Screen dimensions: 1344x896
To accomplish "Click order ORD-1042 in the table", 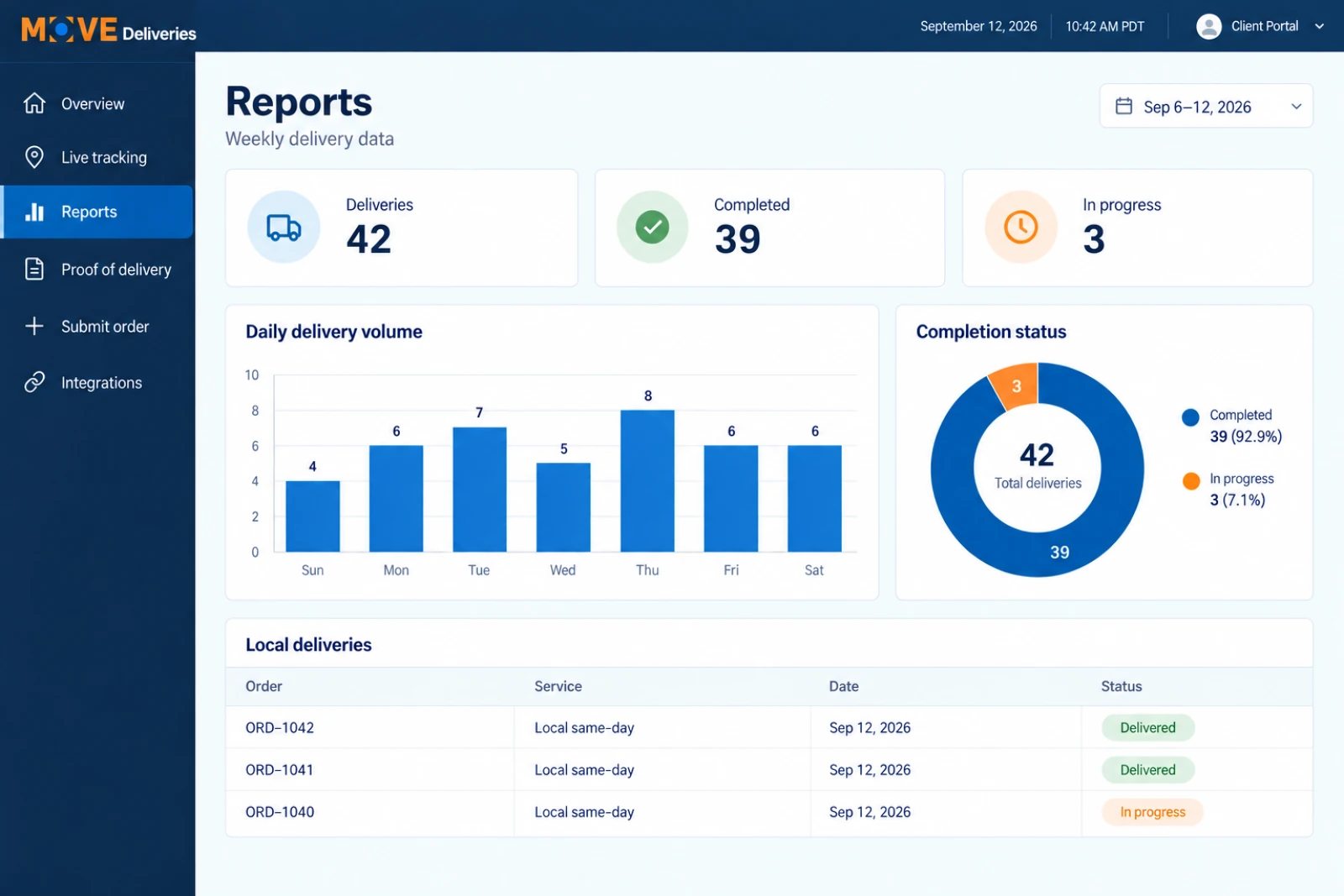I will pos(280,728).
